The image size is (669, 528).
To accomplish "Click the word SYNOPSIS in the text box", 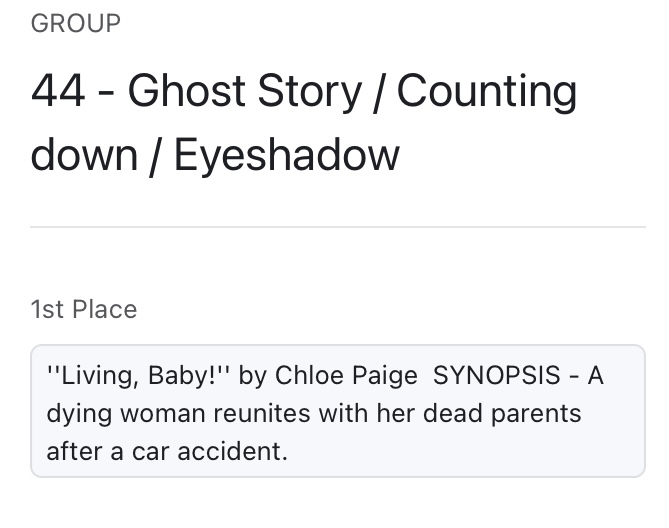I will 501,375.
